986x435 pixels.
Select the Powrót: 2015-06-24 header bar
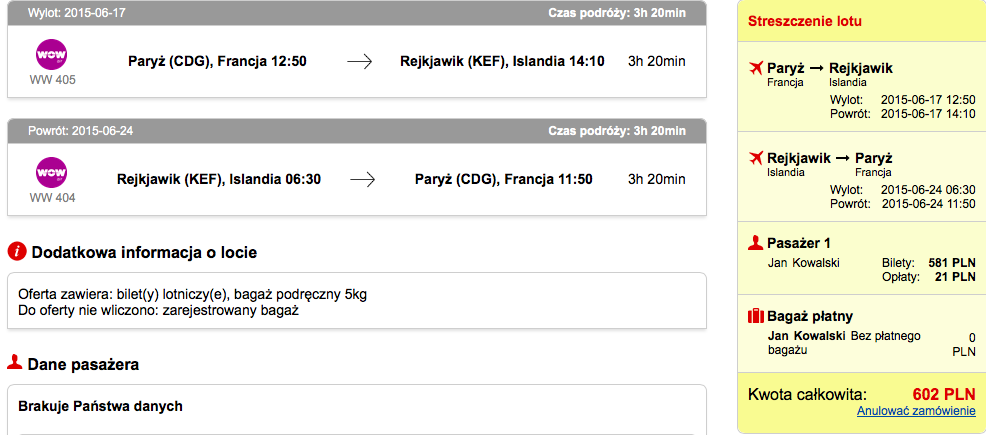coord(357,131)
